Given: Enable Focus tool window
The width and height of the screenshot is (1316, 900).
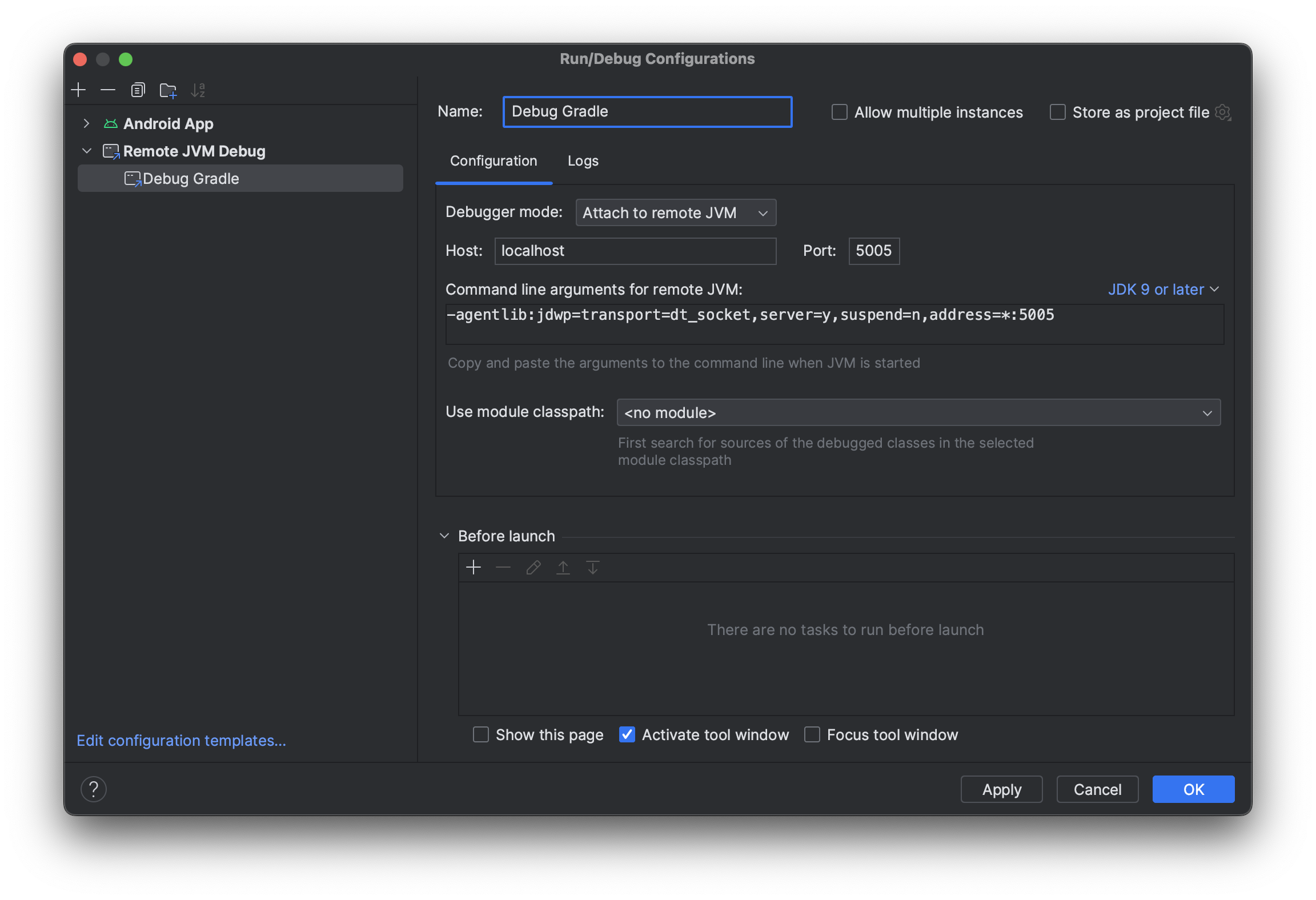Looking at the screenshot, I should pyautogui.click(x=812, y=734).
